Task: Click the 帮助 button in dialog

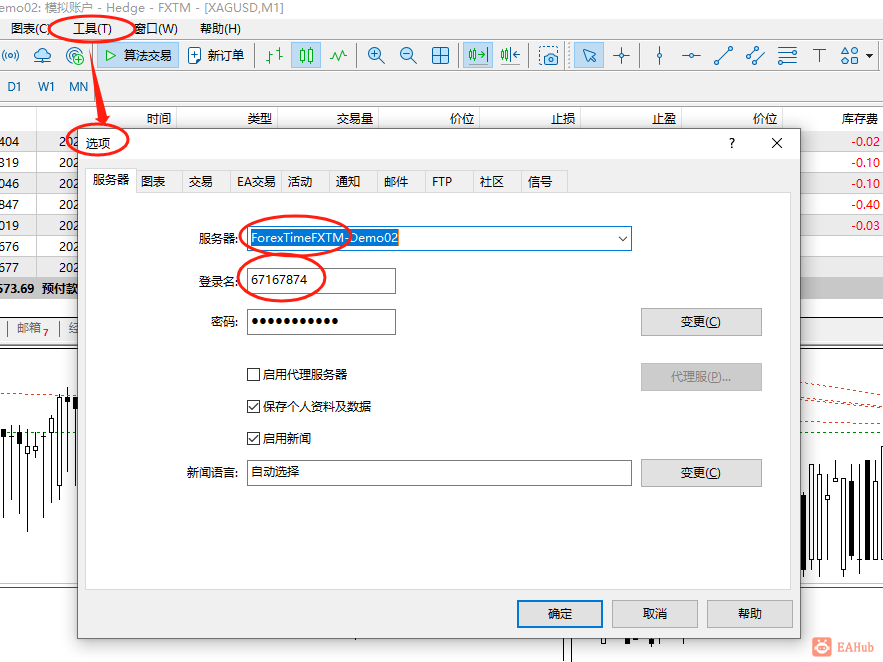Action: [750, 614]
